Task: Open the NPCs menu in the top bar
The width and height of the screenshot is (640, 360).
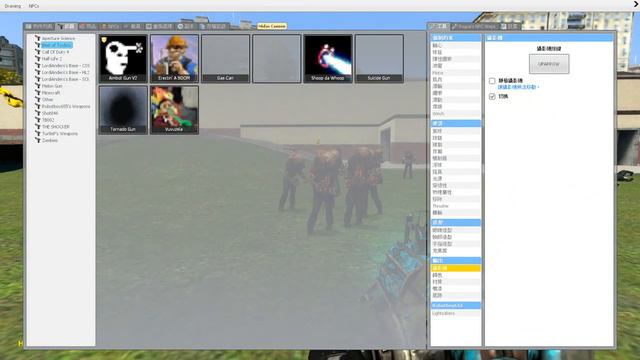Action: (x=34, y=6)
